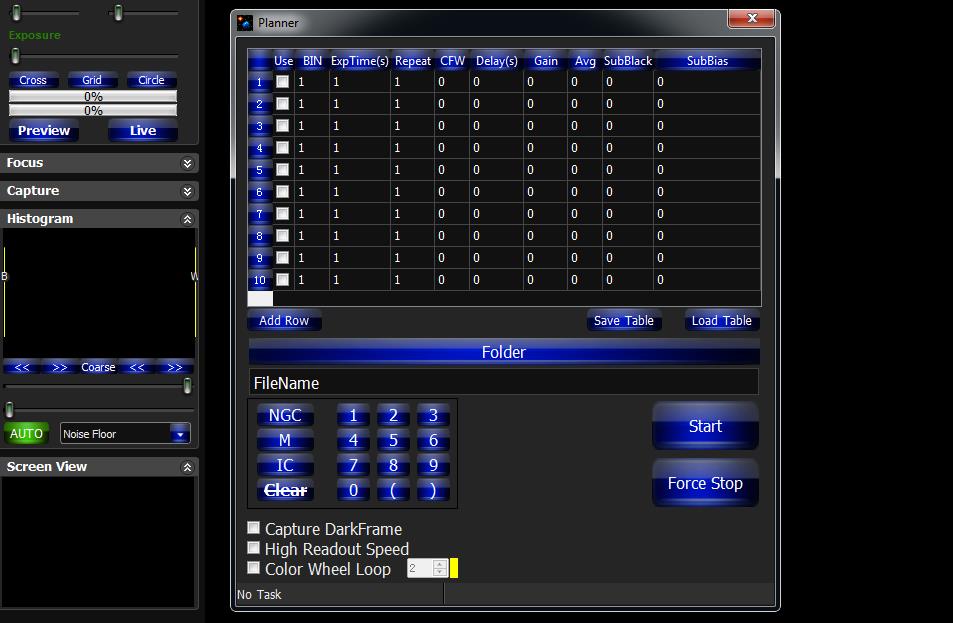953x623 pixels.
Task: Click the yellow color indicator near loop count
Action: [453, 568]
